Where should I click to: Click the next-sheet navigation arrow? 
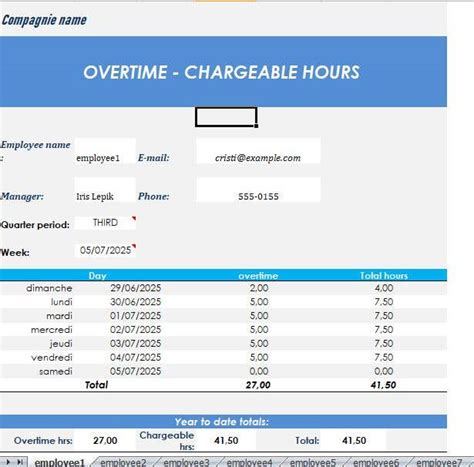click(x=8, y=462)
